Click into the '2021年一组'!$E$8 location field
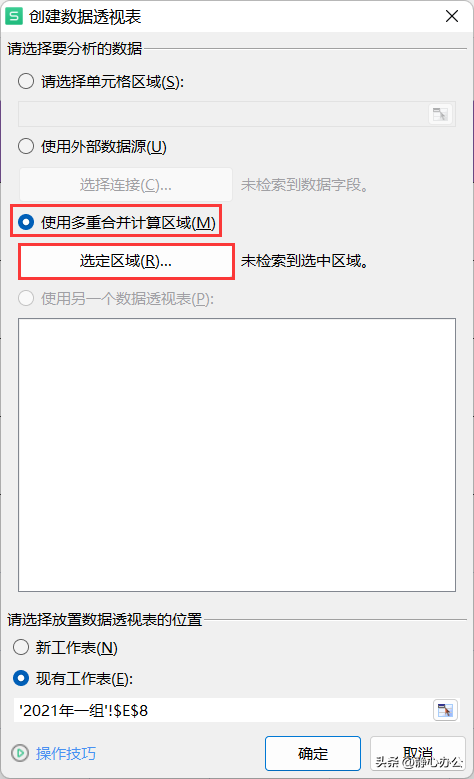 coord(223,710)
